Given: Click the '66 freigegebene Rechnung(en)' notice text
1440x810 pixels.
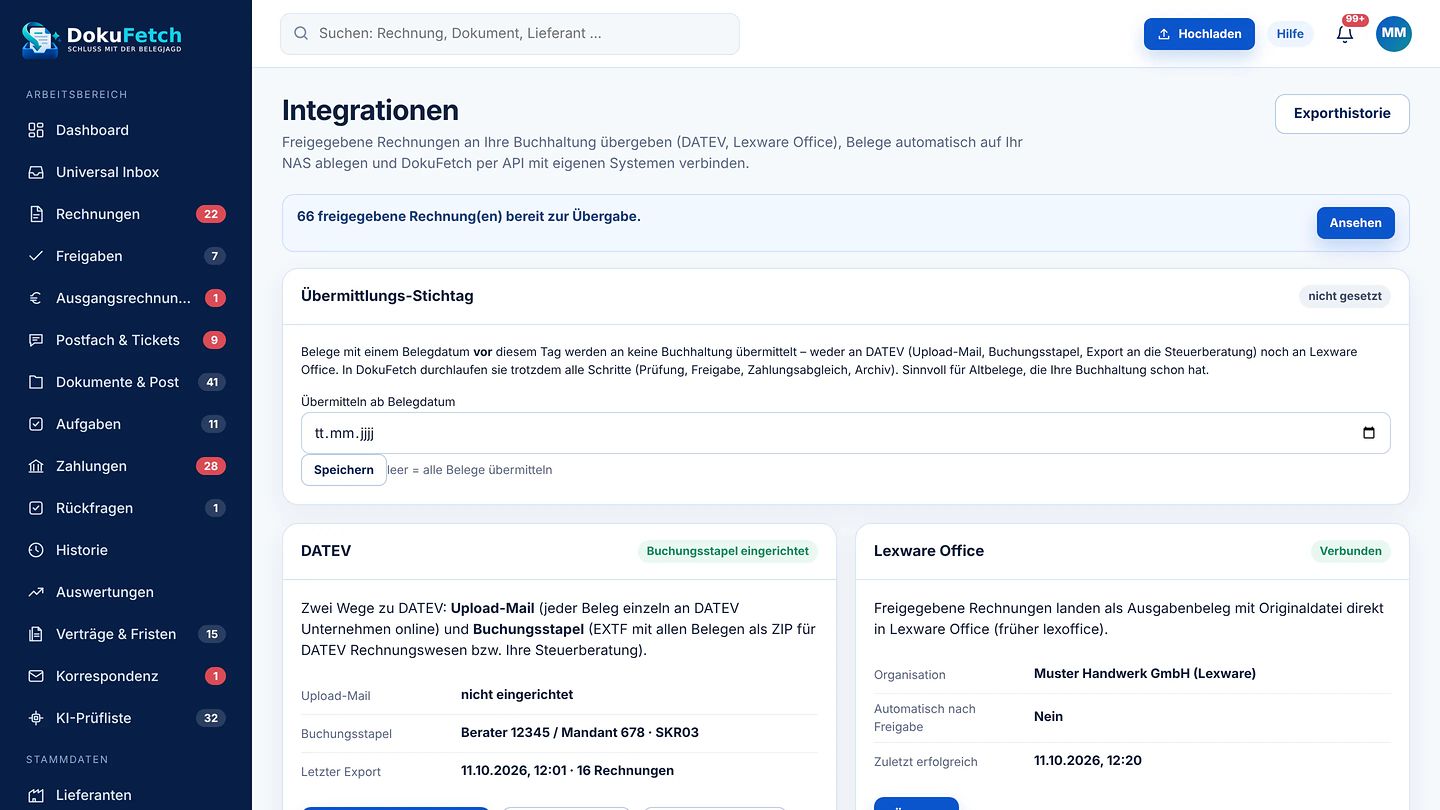Looking at the screenshot, I should (x=469, y=216).
